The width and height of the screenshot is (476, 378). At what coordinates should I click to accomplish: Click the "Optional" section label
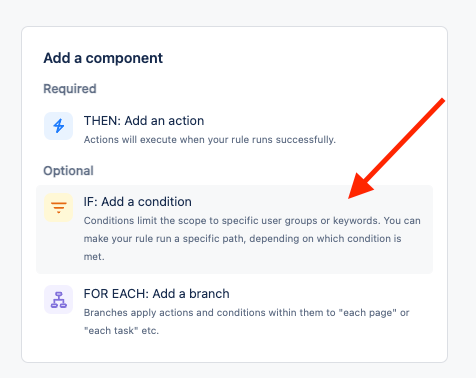tap(68, 171)
